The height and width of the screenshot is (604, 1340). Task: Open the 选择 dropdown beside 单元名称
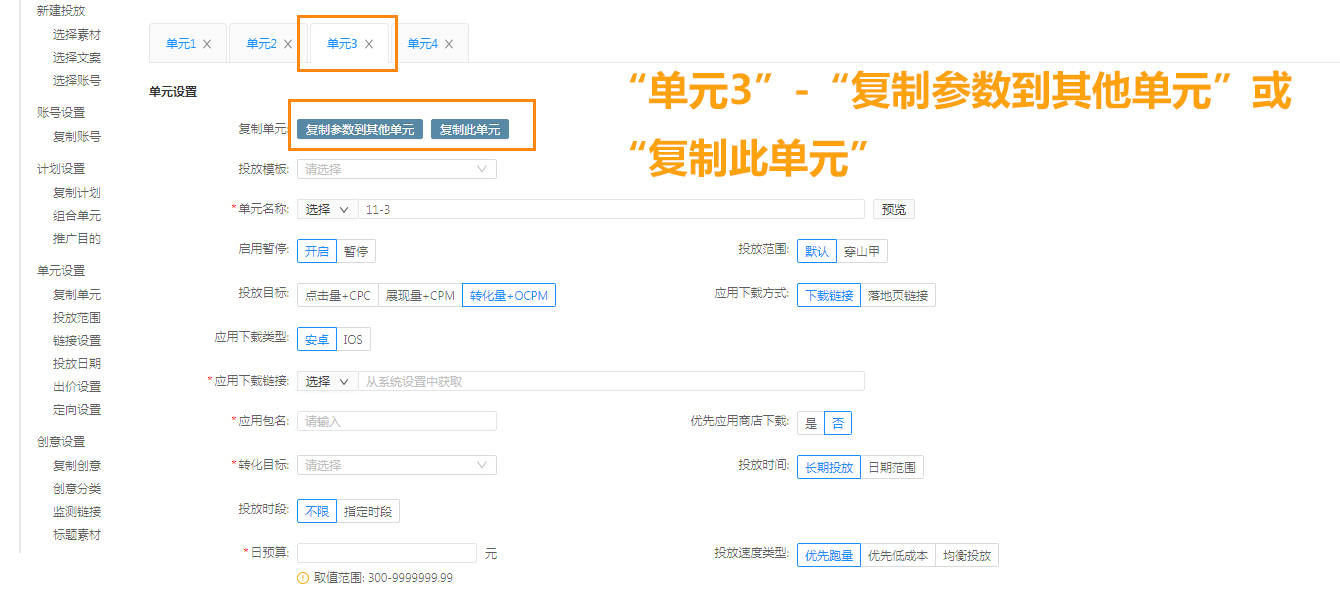[x=327, y=209]
